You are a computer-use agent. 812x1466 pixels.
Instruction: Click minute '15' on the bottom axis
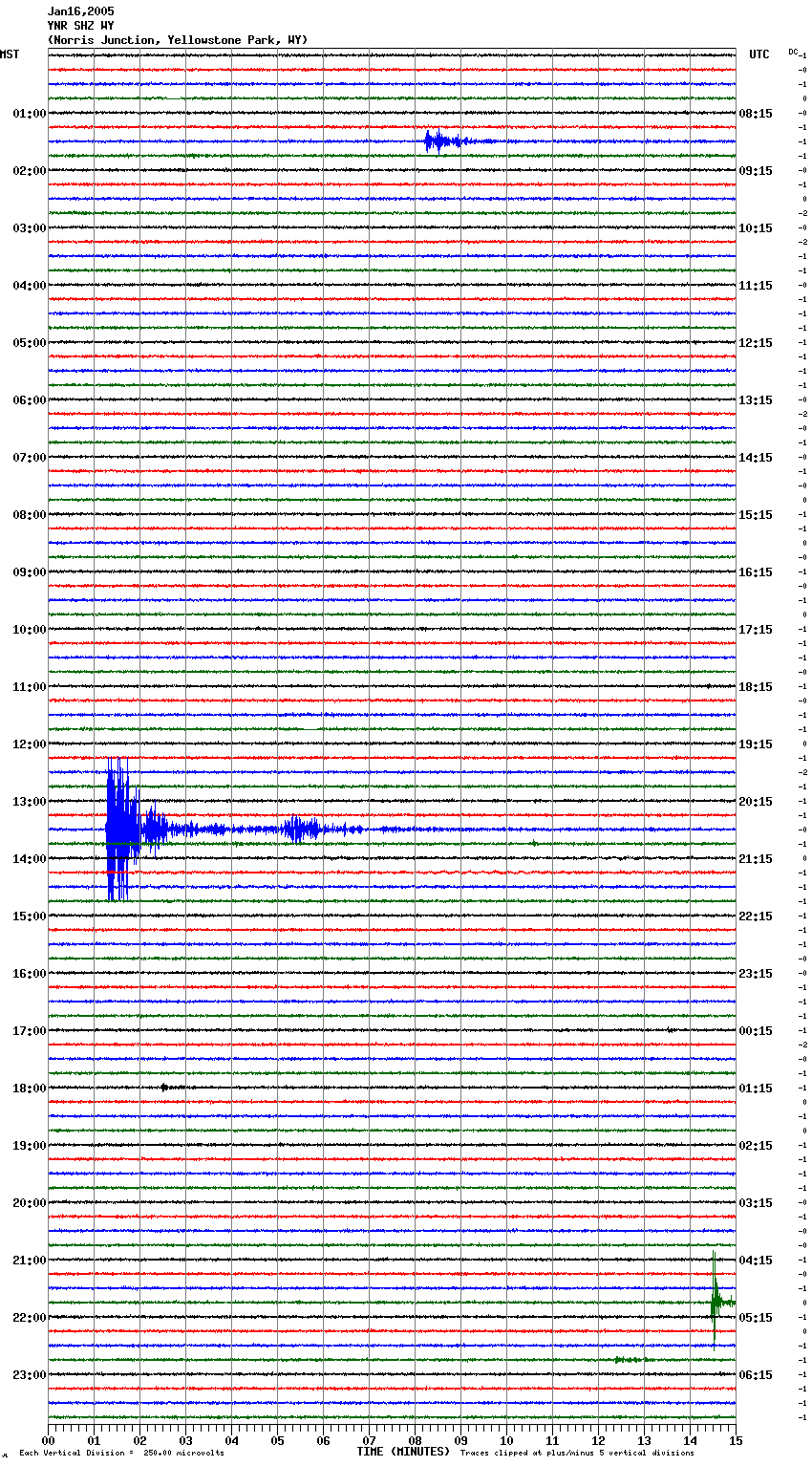736,1440
